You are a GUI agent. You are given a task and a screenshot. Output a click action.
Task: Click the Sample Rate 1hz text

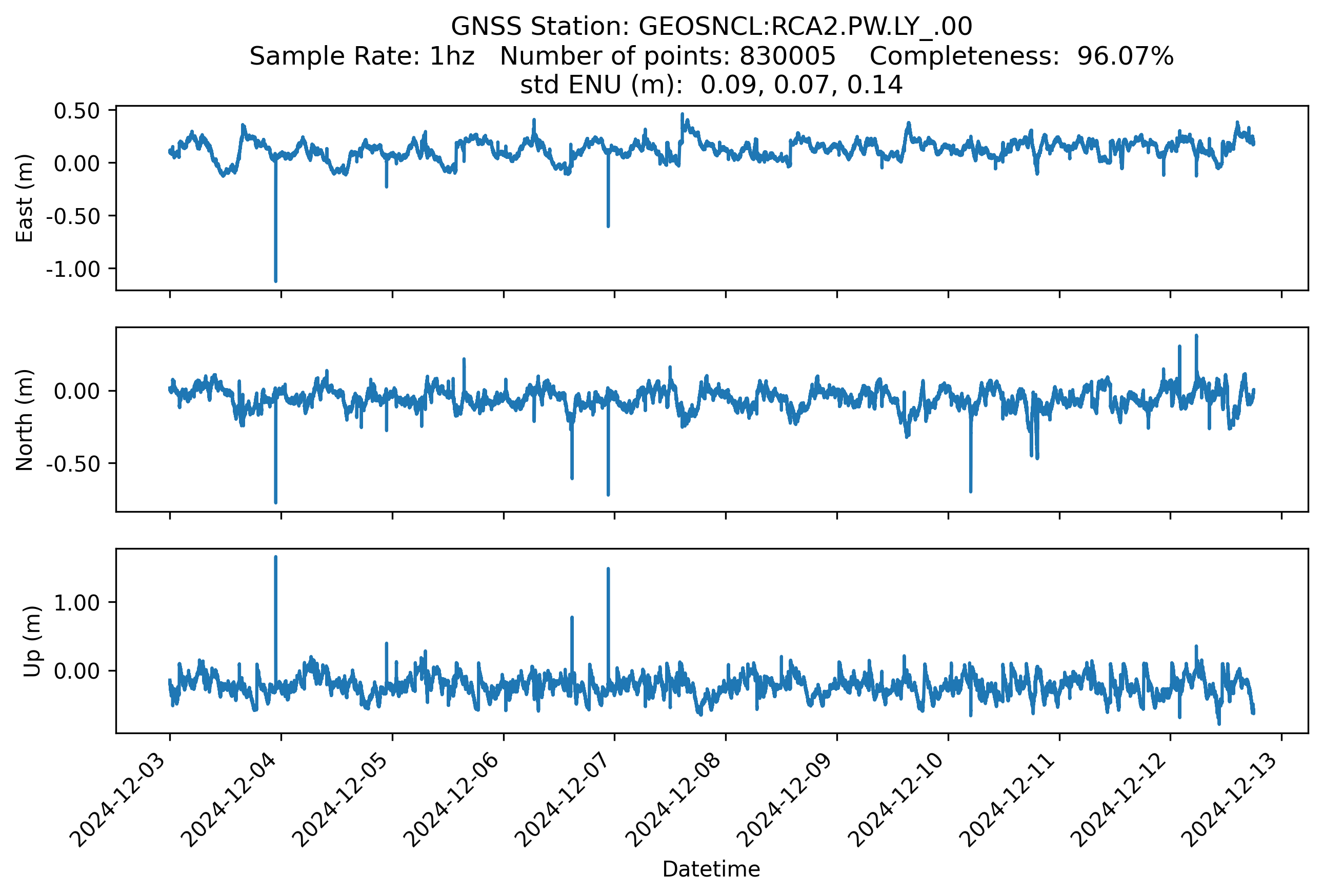pos(362,56)
